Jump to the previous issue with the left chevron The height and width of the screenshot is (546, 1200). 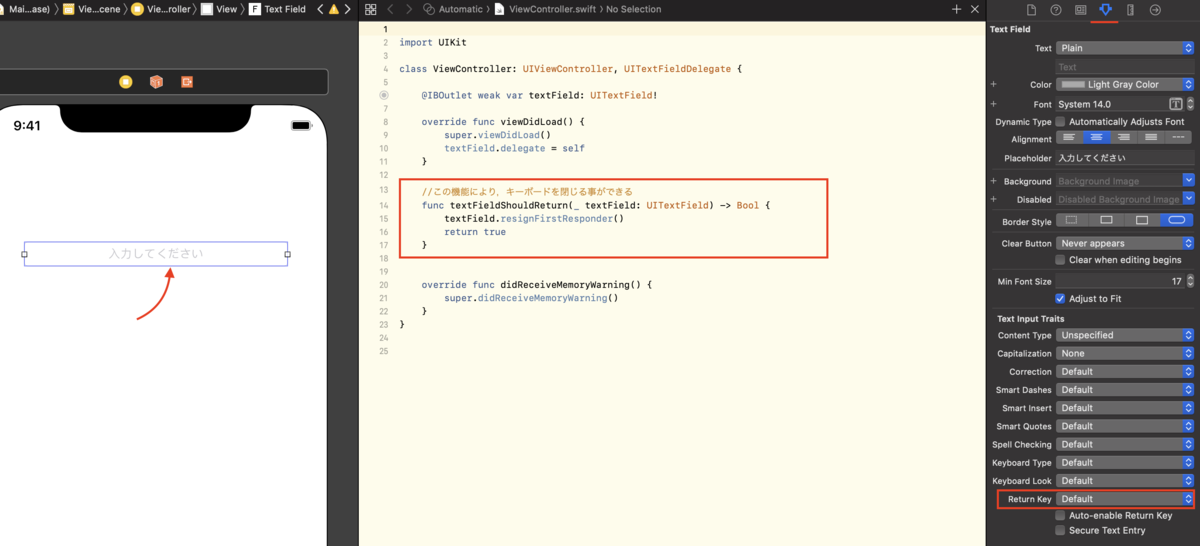pos(320,9)
